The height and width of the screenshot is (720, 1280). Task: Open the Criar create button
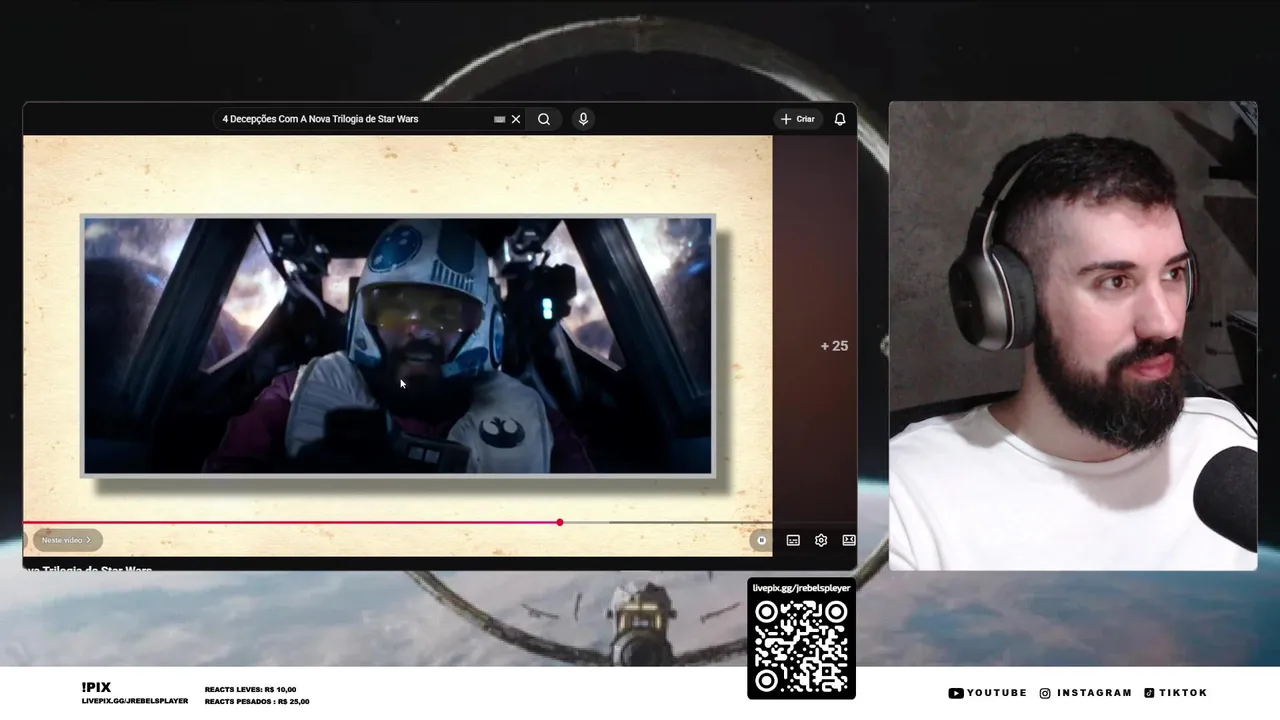[x=798, y=119]
